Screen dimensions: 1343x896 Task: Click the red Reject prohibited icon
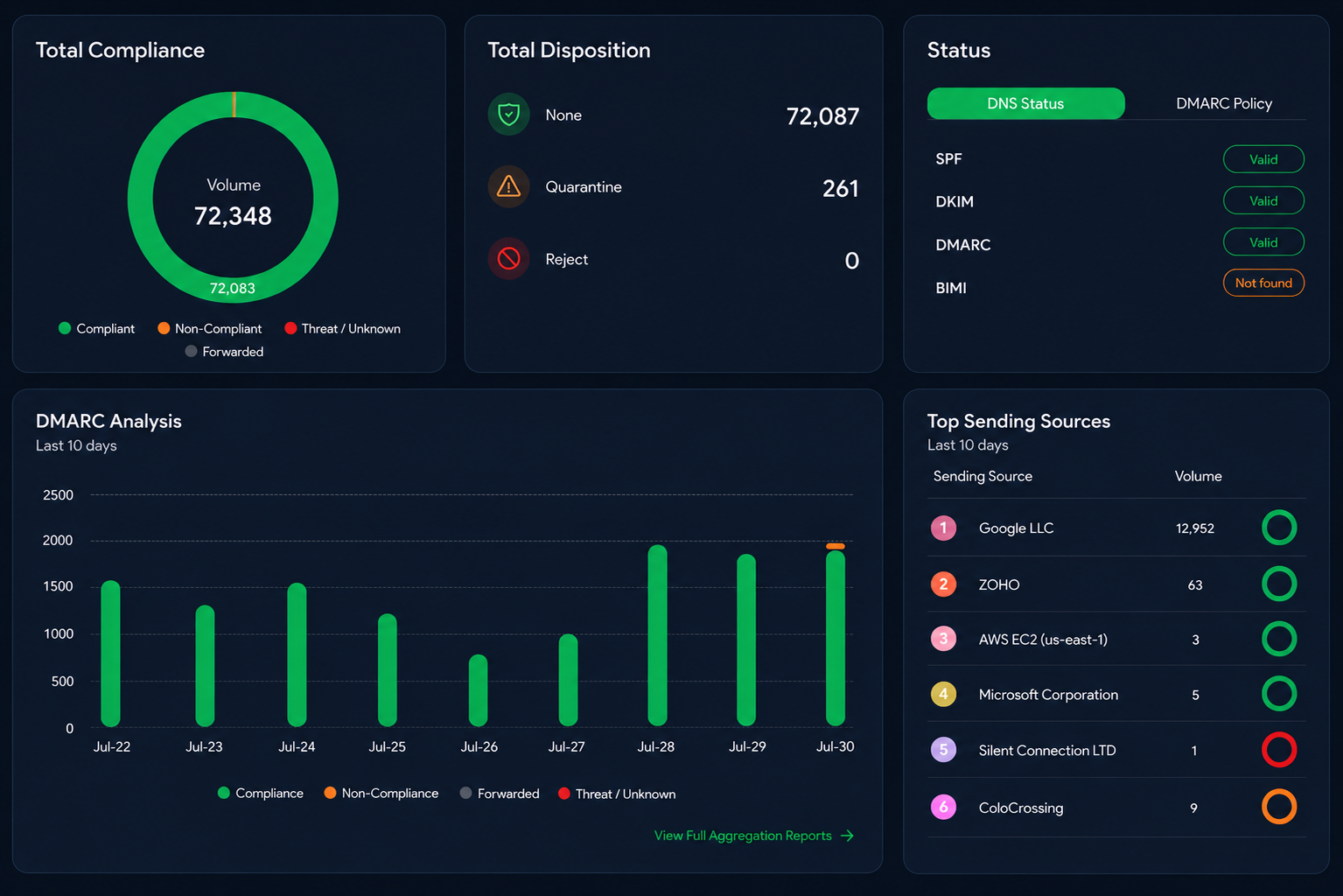click(x=508, y=258)
